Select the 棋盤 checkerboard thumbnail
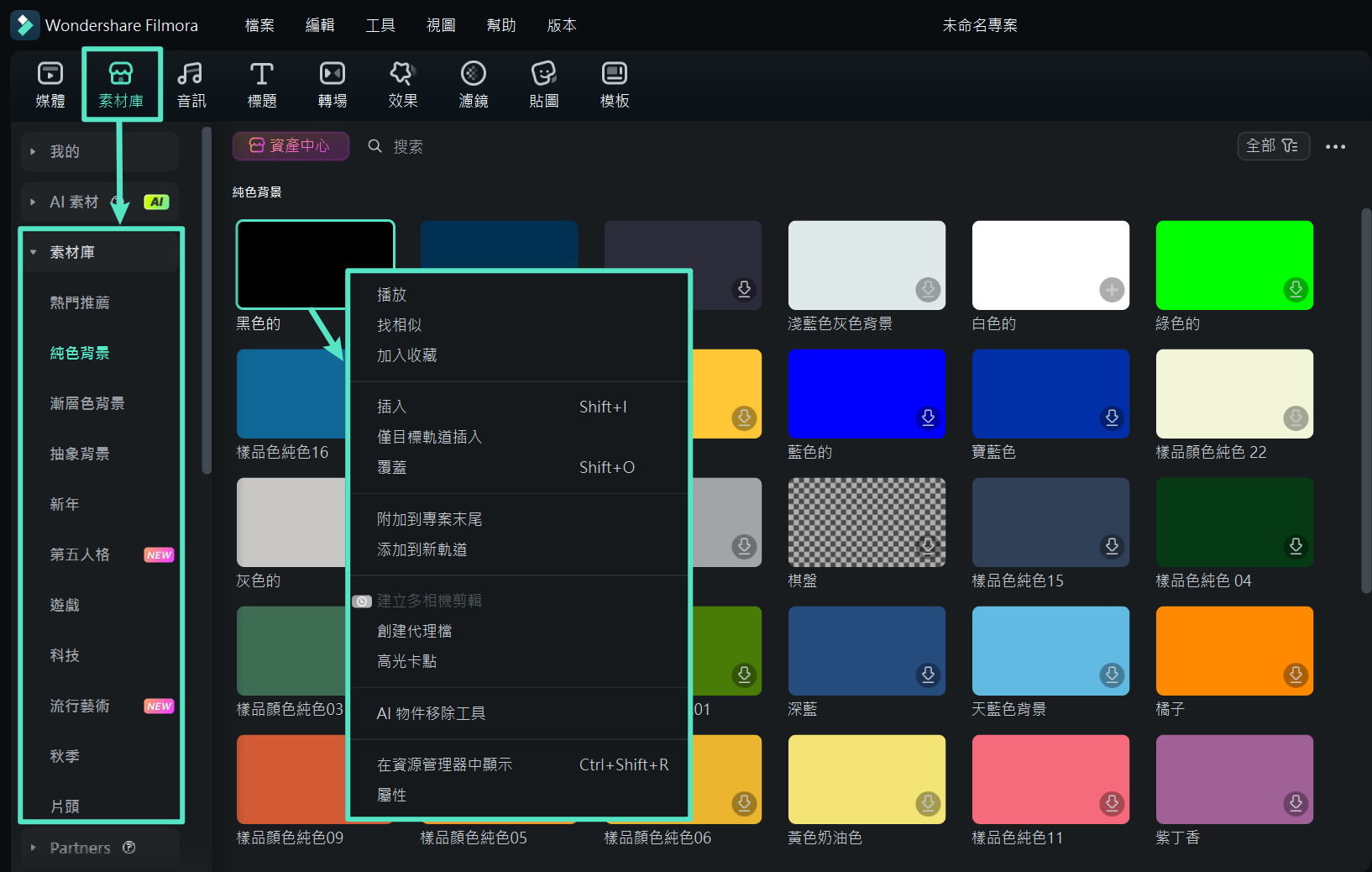Viewport: 1372px width, 872px height. [867, 523]
